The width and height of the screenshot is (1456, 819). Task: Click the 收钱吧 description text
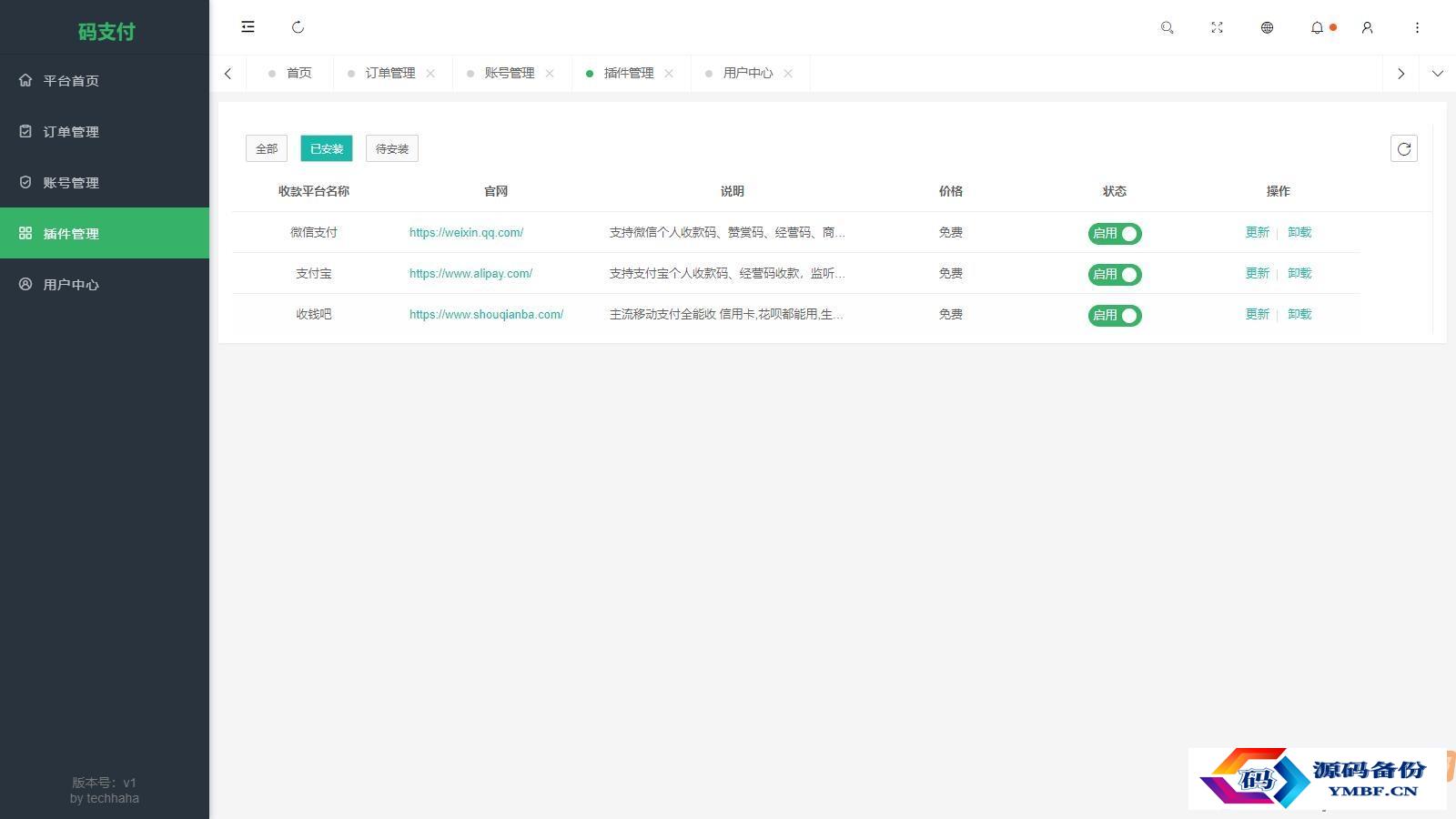tap(726, 314)
